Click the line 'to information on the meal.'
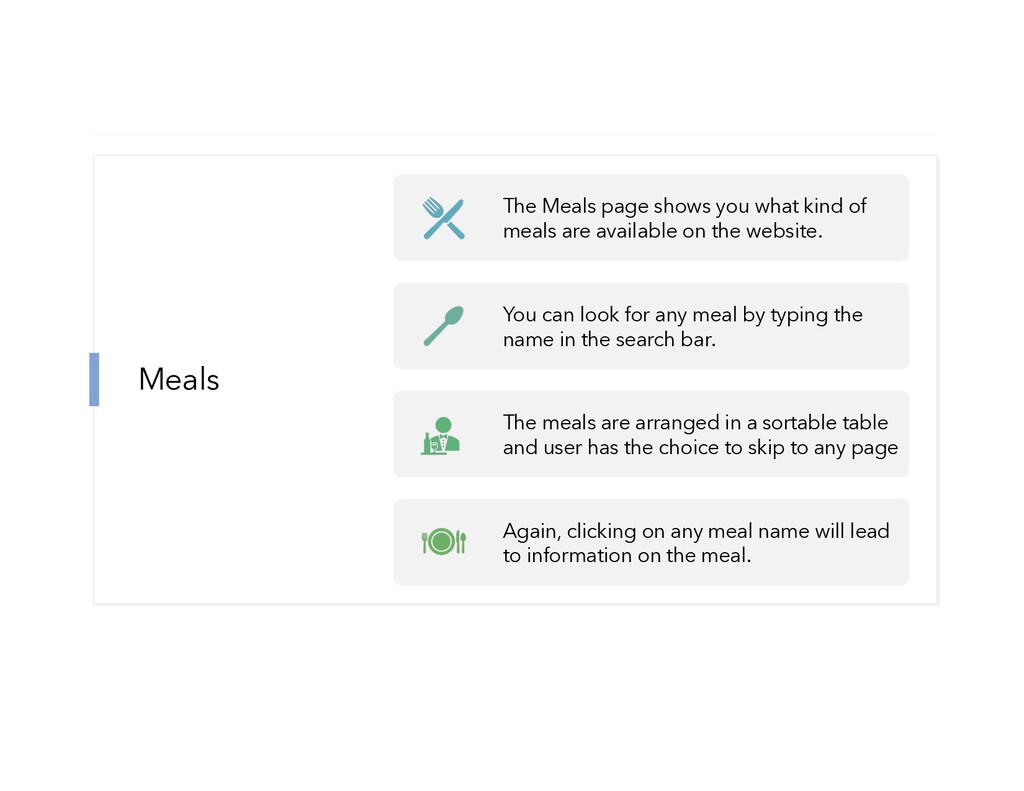Image resolution: width=1024 pixels, height=791 pixels. coord(627,556)
